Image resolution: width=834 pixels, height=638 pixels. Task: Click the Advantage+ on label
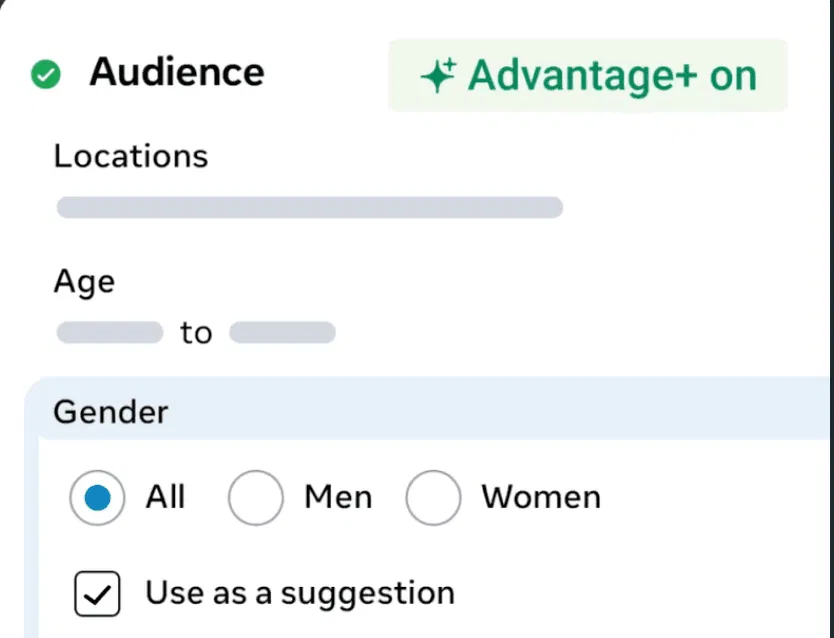click(615, 74)
